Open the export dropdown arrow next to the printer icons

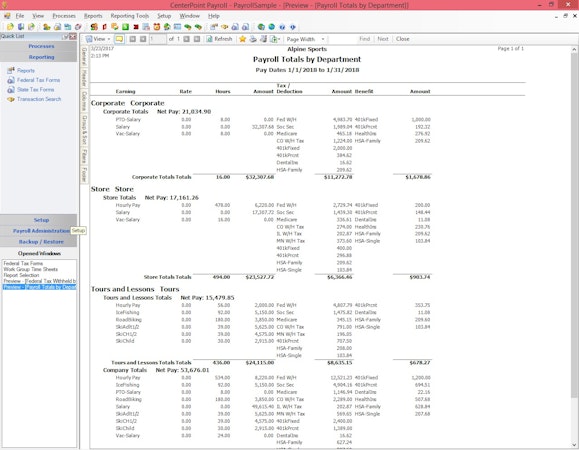coord(279,39)
